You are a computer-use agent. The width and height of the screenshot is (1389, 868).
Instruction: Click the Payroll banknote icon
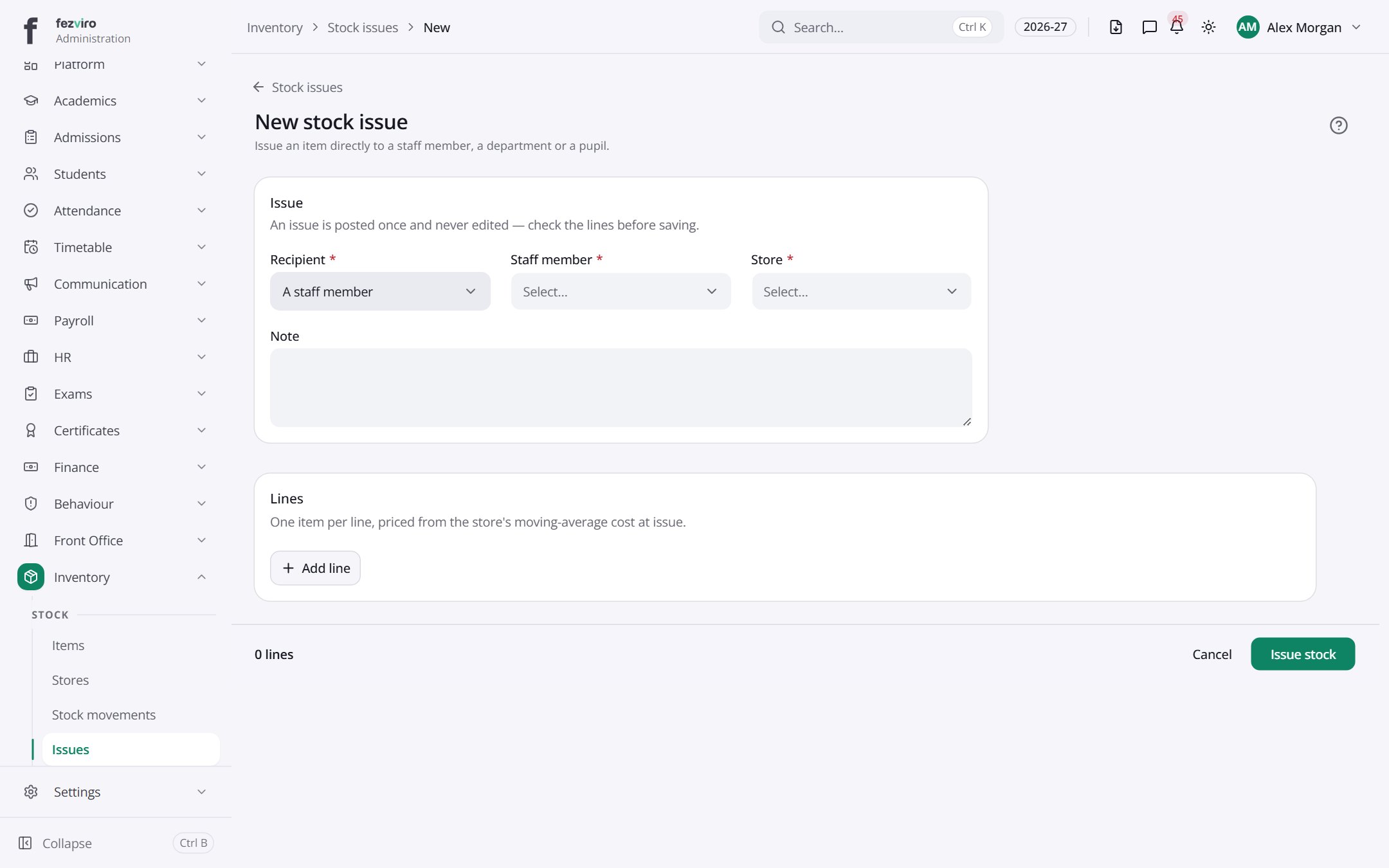click(31, 320)
